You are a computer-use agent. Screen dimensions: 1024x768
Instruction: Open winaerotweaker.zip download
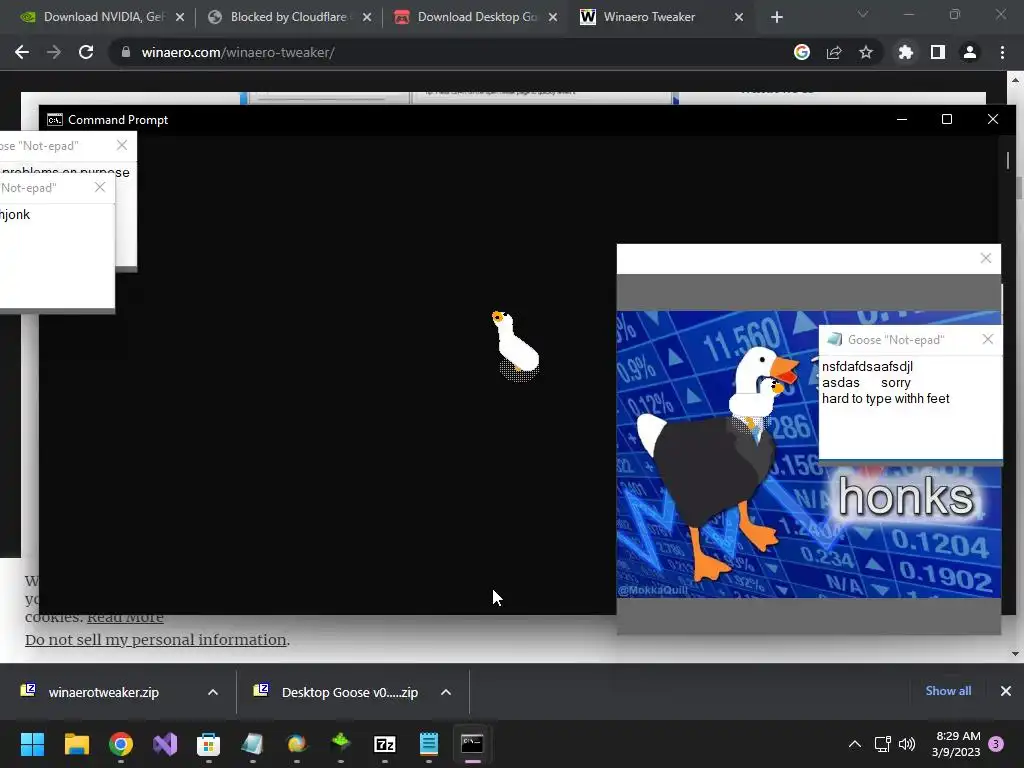(103, 692)
